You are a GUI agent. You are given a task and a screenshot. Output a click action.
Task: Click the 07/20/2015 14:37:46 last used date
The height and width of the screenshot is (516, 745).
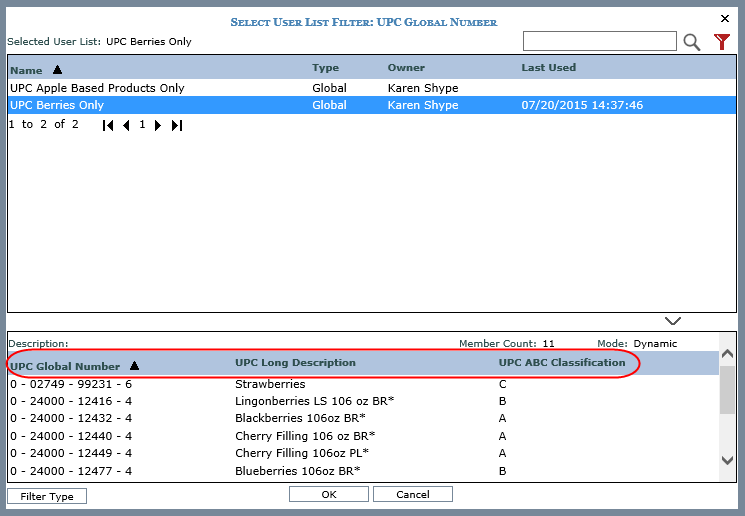pyautogui.click(x=582, y=105)
